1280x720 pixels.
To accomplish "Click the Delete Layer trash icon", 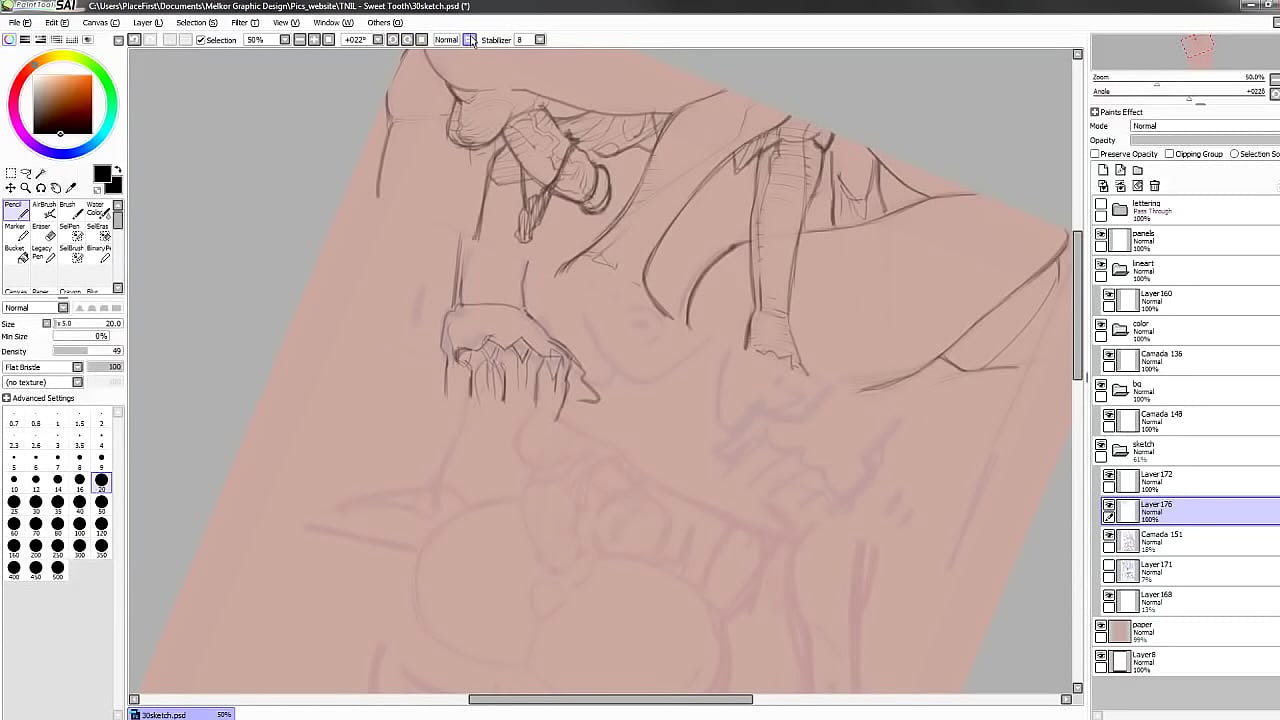I will [1155, 186].
